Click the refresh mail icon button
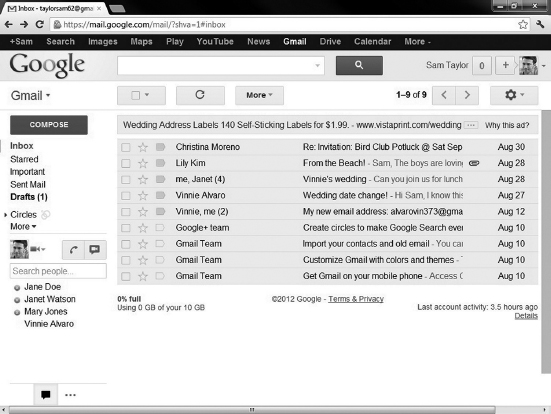Image resolution: width=551 pixels, height=414 pixels. pyautogui.click(x=200, y=95)
